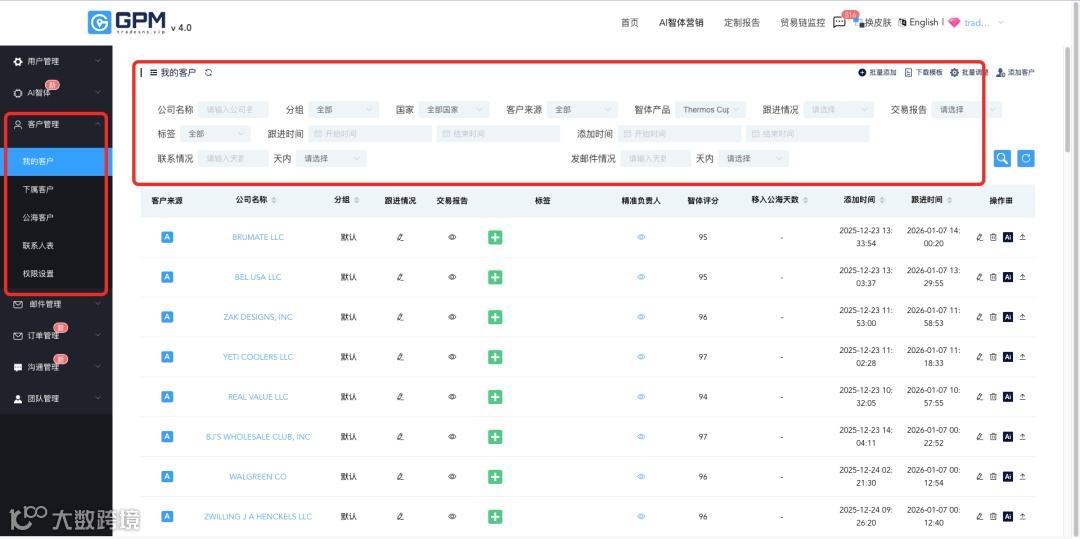Open the 分组 dropdown
1080x539 pixels.
pyautogui.click(x=344, y=109)
